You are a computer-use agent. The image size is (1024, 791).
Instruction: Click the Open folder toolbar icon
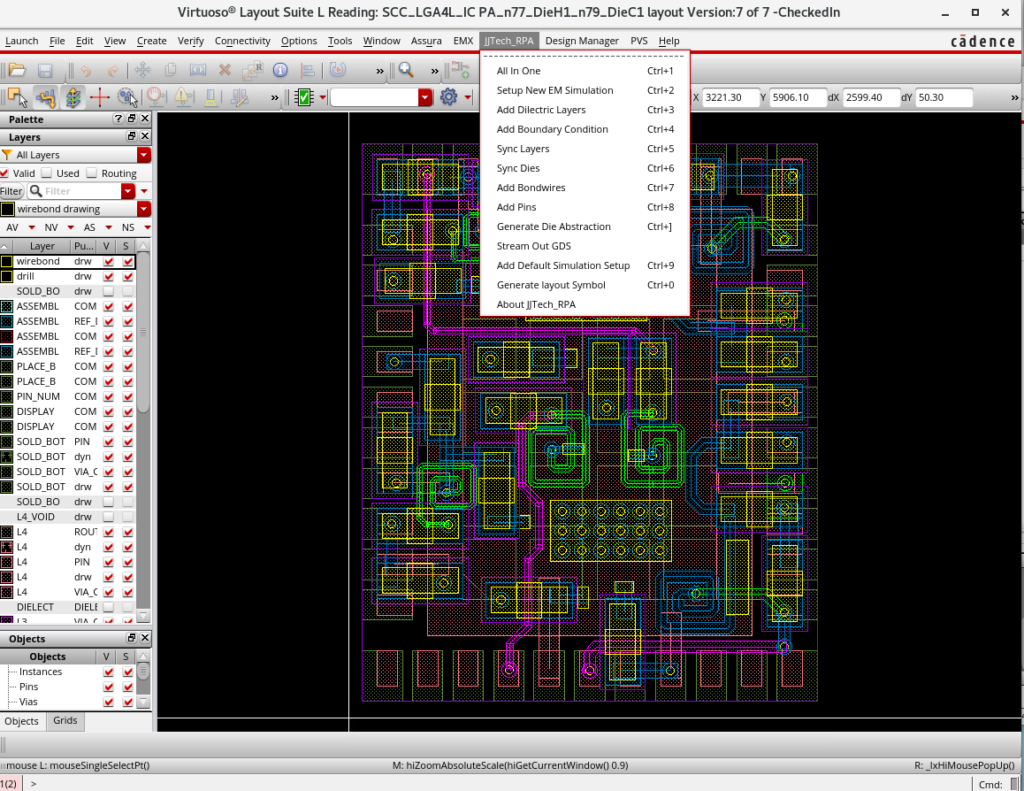pos(18,70)
